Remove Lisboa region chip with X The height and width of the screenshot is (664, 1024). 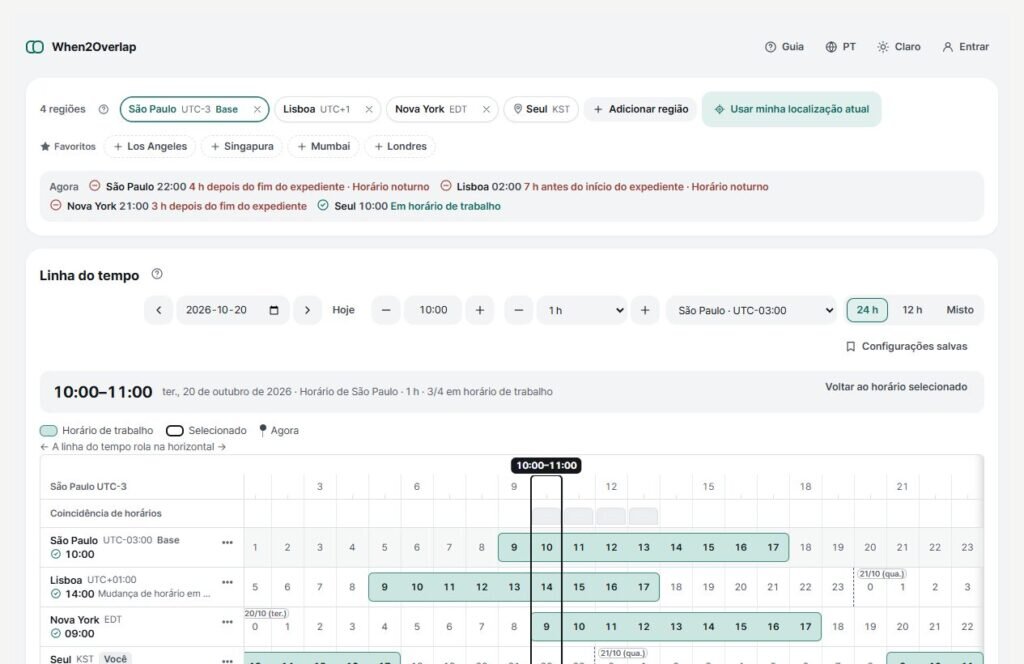[369, 110]
